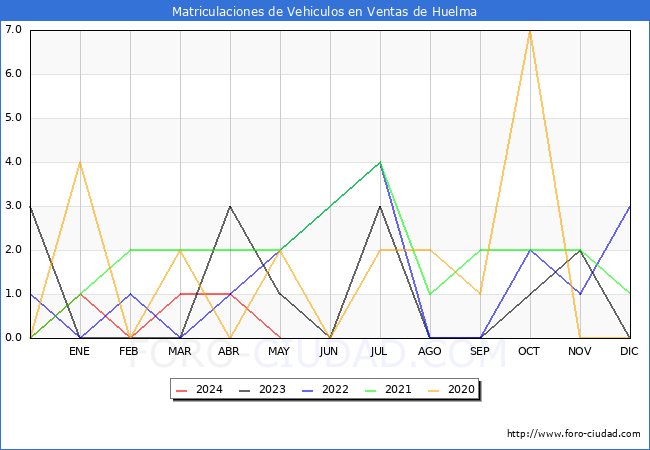Screen dimensions: 650x450
Task: Click the 0.0 y-axis value
Action: point(13,337)
